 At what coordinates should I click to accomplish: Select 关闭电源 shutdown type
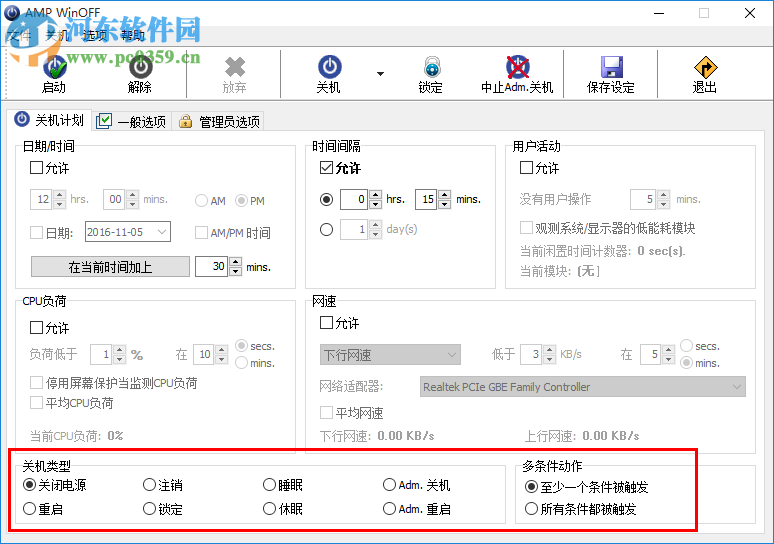30,485
